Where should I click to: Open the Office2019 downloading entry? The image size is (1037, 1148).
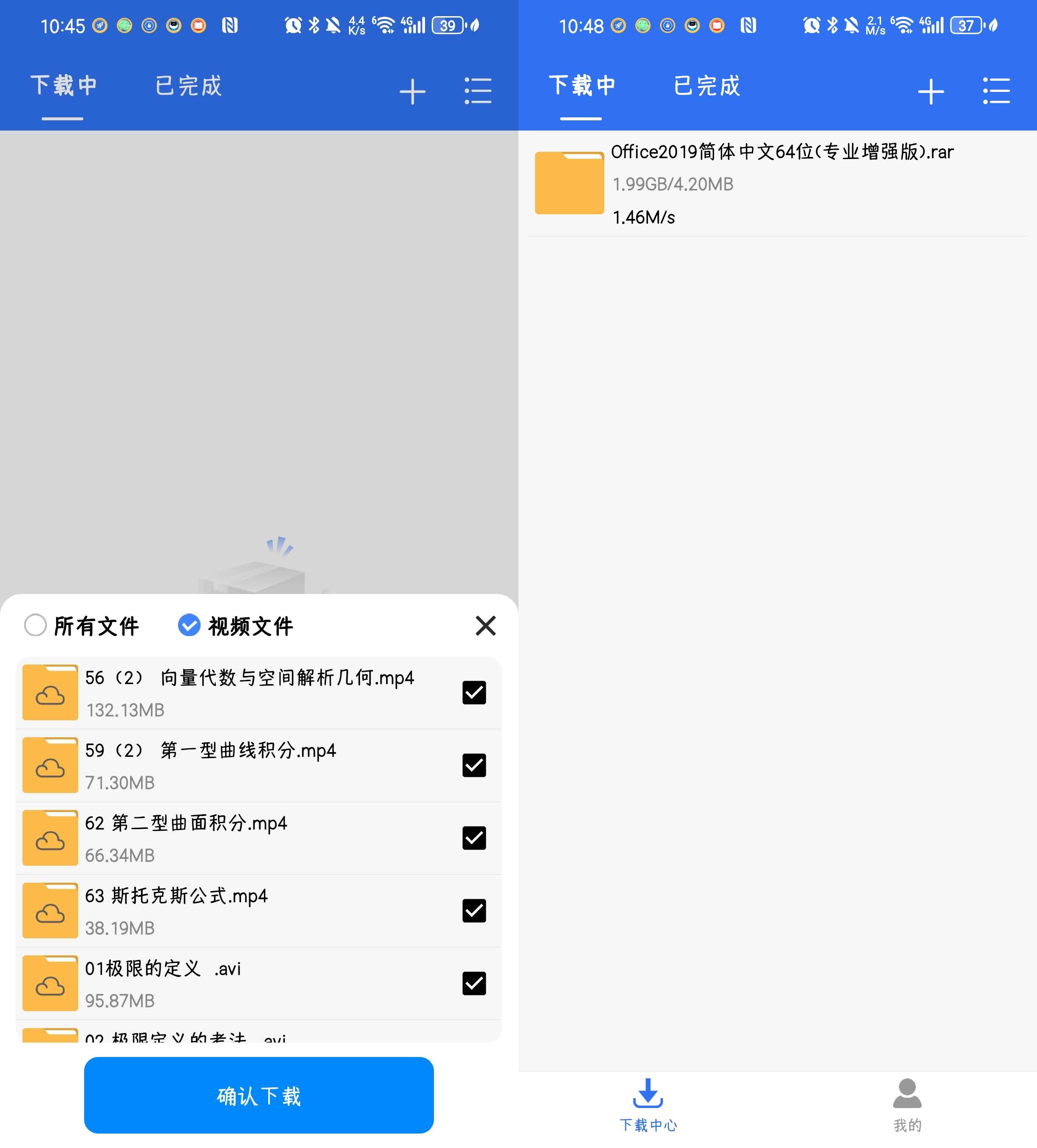pos(768,182)
